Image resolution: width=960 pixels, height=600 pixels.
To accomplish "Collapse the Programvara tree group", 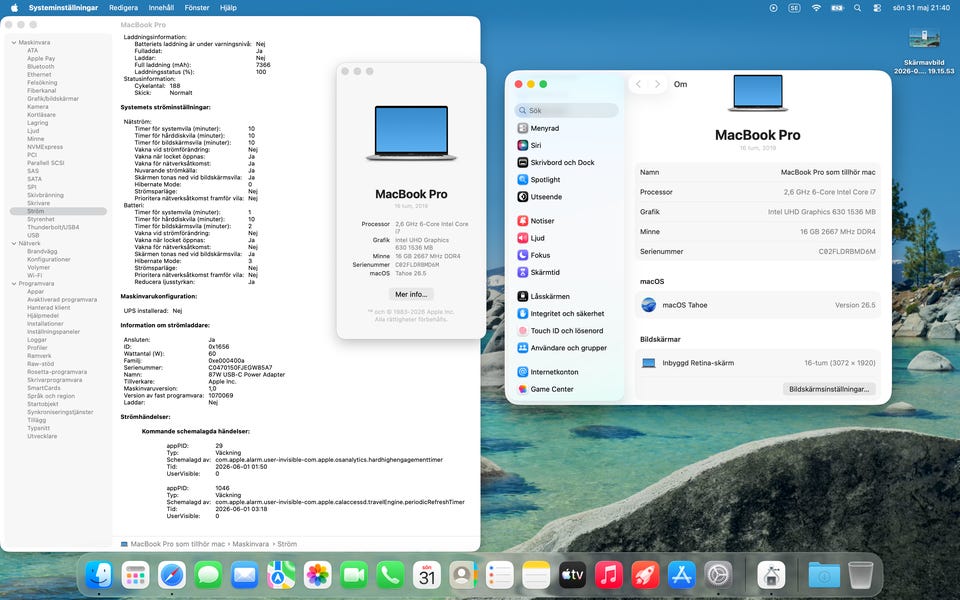I will click(14, 283).
